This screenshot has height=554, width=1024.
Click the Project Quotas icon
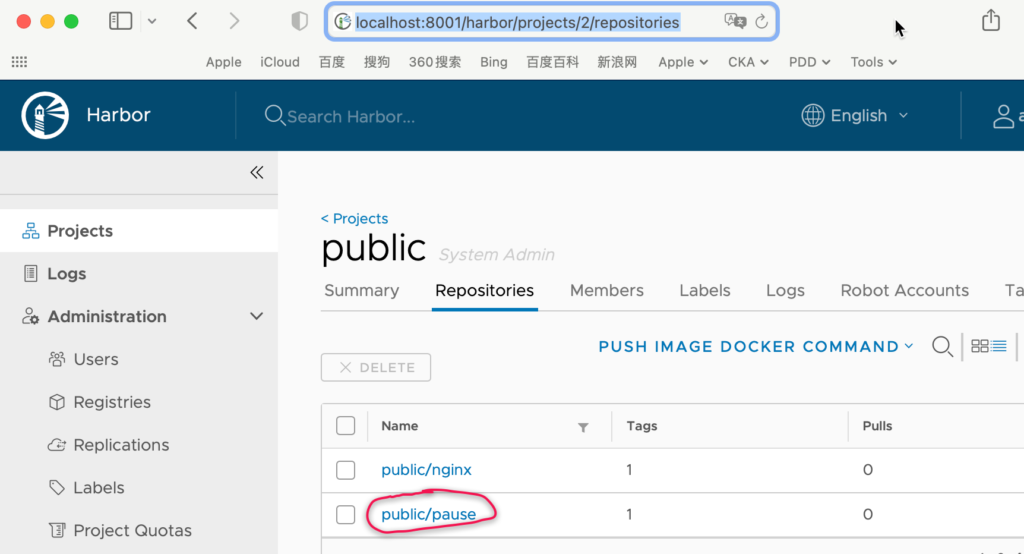point(57,530)
